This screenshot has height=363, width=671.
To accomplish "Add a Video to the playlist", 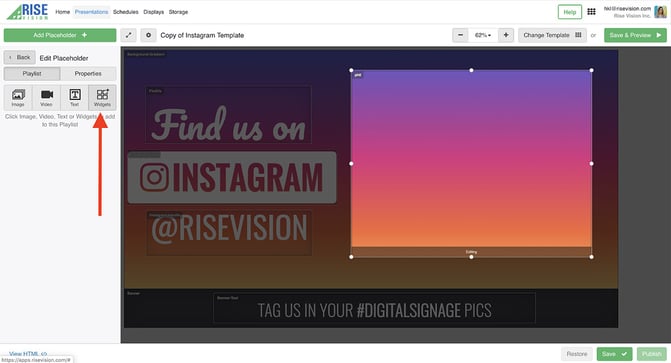I will pos(46,98).
